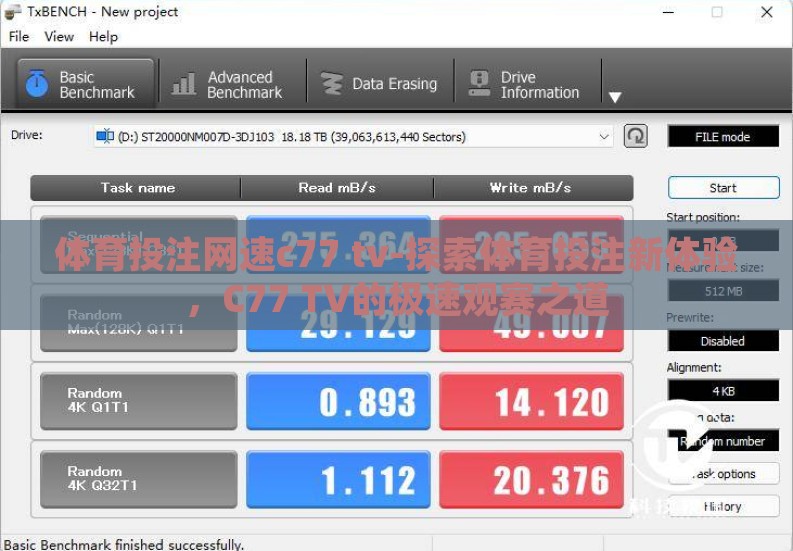Select the Random 4K Q1T1 task

pyautogui.click(x=139, y=401)
